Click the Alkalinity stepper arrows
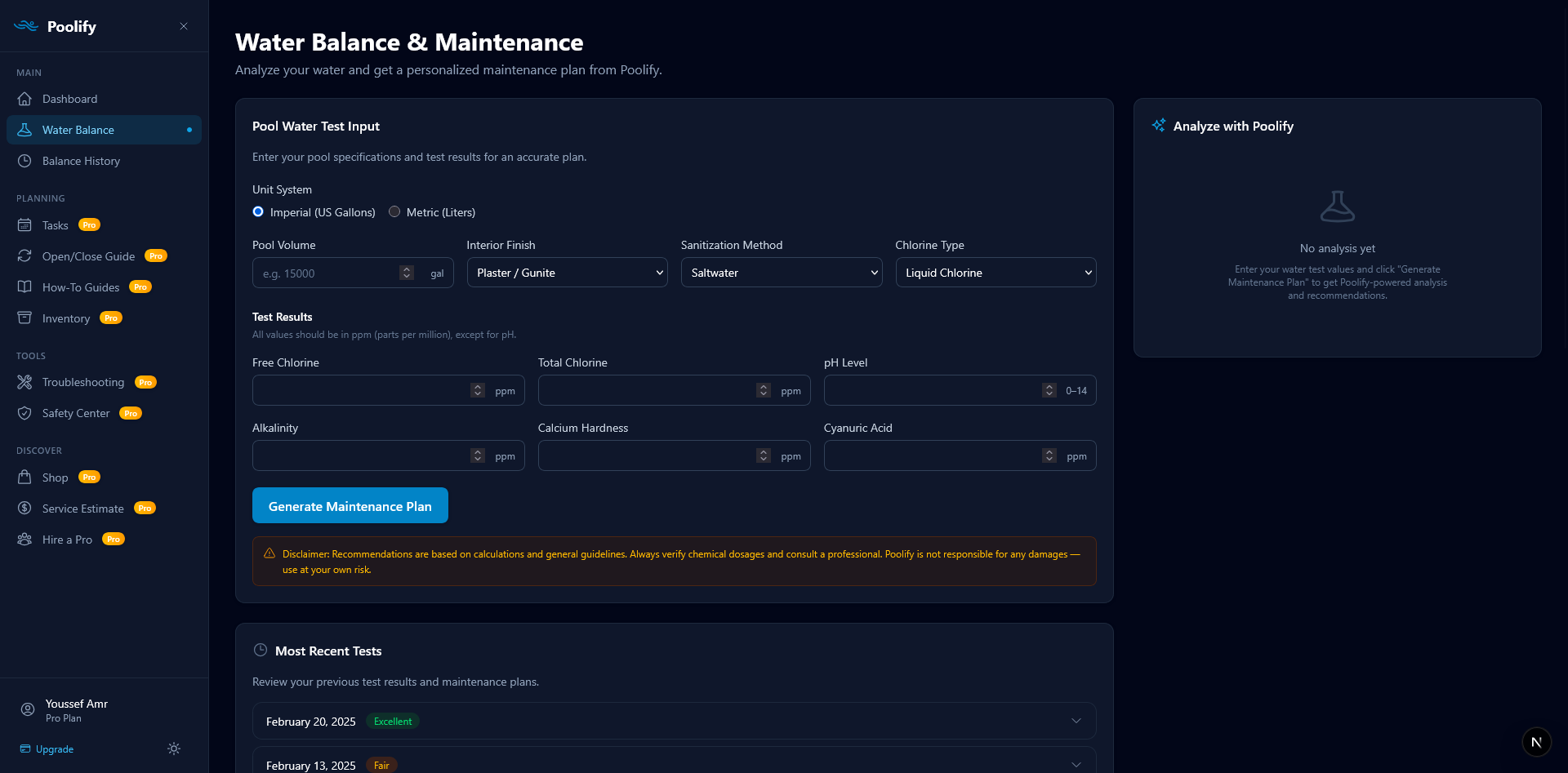This screenshot has width=1568, height=773. (x=478, y=455)
